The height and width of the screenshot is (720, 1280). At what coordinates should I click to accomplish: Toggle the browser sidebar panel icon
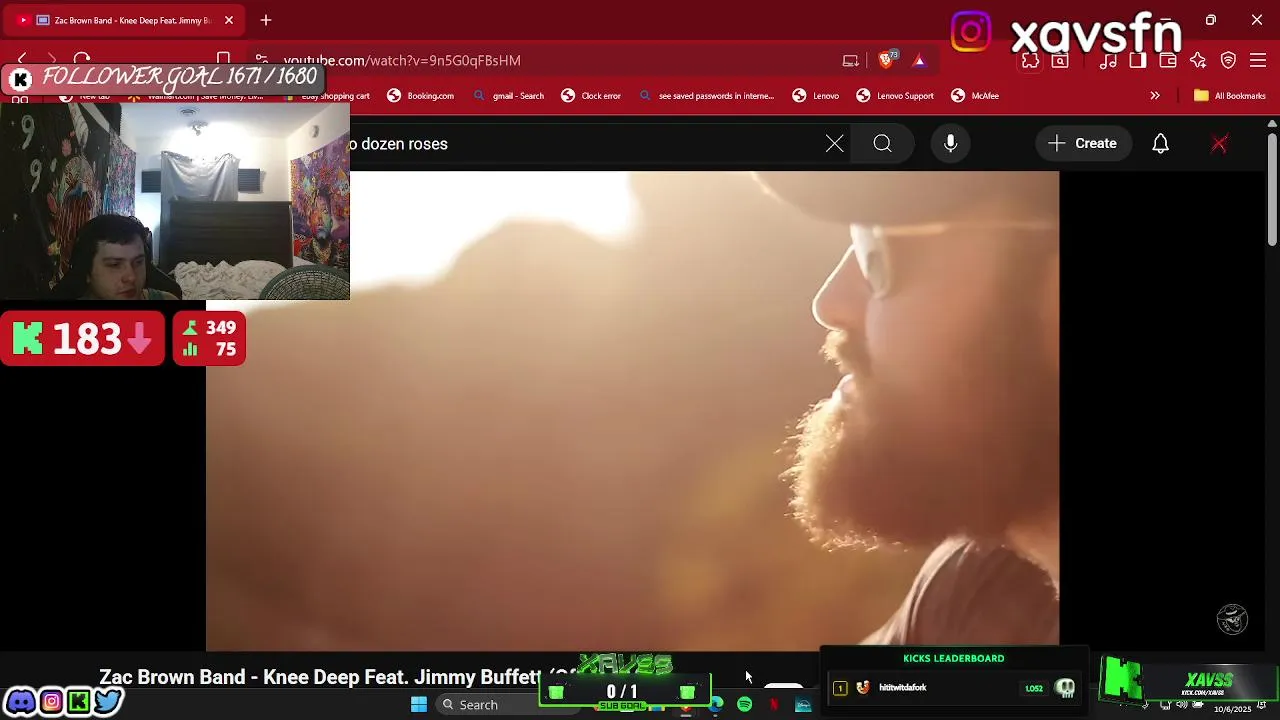[1138, 61]
